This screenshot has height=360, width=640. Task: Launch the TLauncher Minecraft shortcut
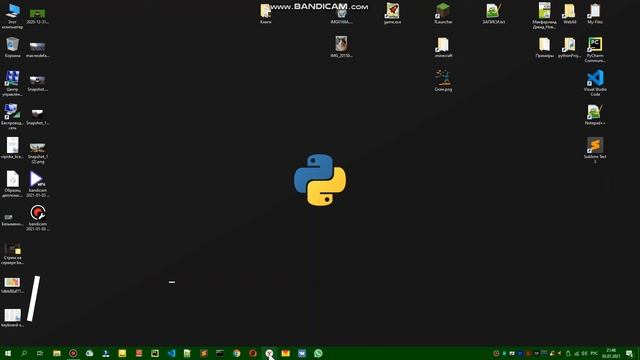pyautogui.click(x=443, y=13)
